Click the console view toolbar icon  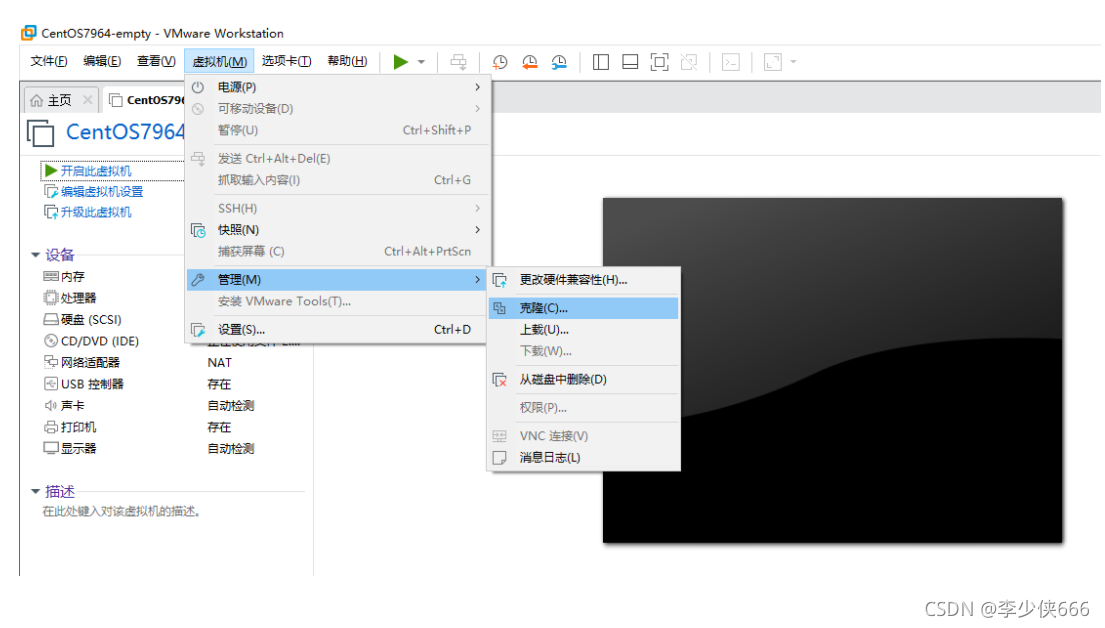tap(731, 62)
